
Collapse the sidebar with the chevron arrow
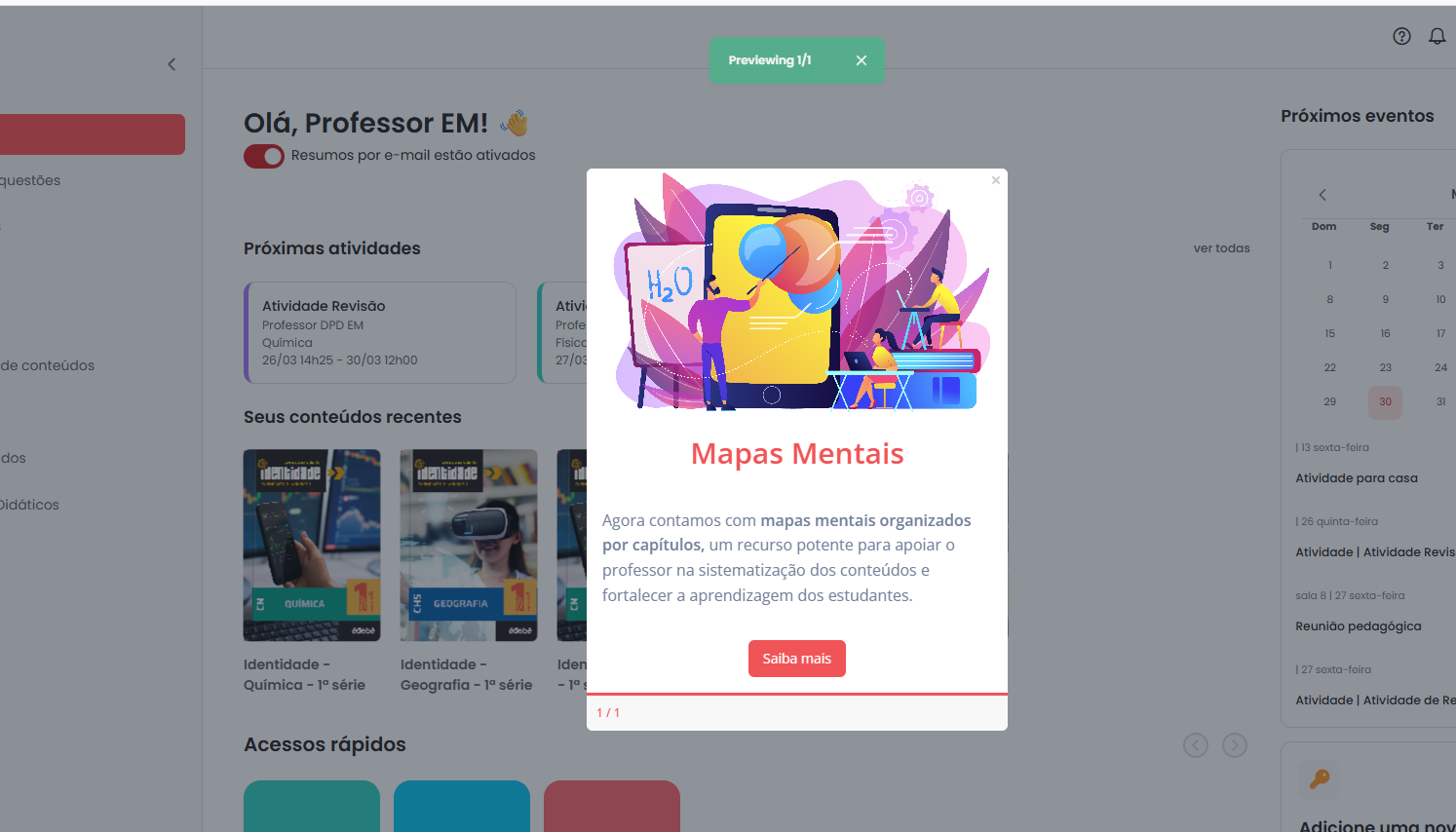tap(172, 64)
